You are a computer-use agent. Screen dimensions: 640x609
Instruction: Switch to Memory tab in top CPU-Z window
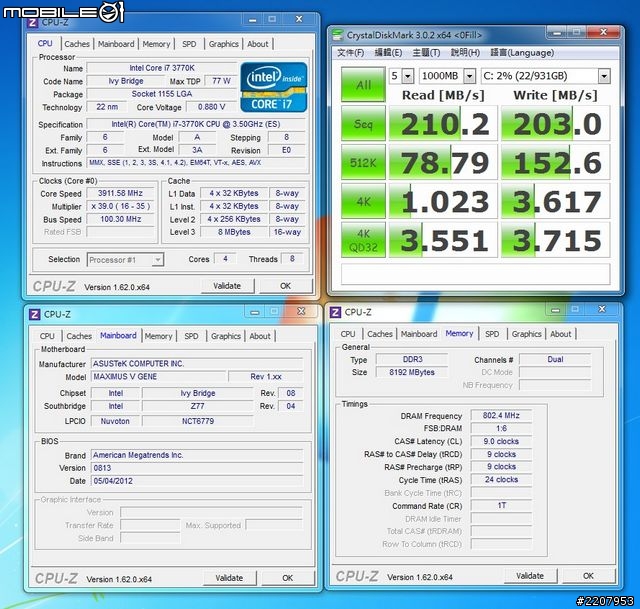pyautogui.click(x=156, y=44)
